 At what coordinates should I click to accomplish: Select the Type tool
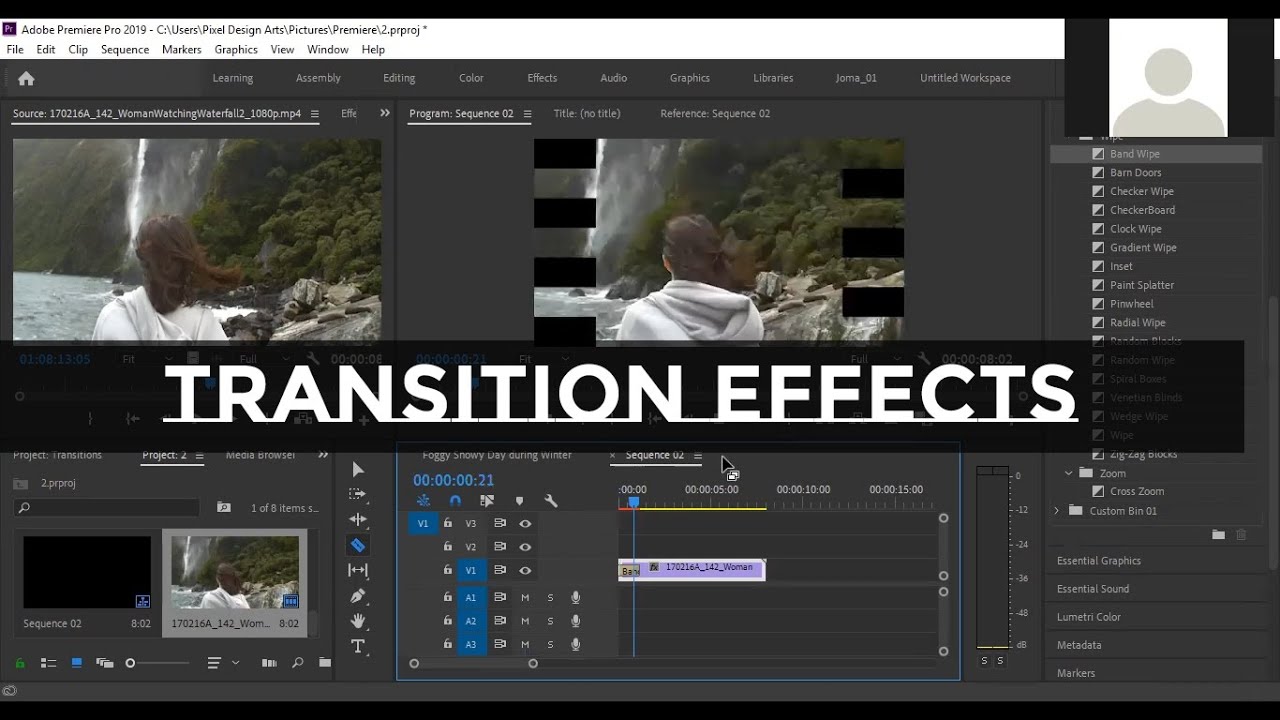click(x=358, y=647)
